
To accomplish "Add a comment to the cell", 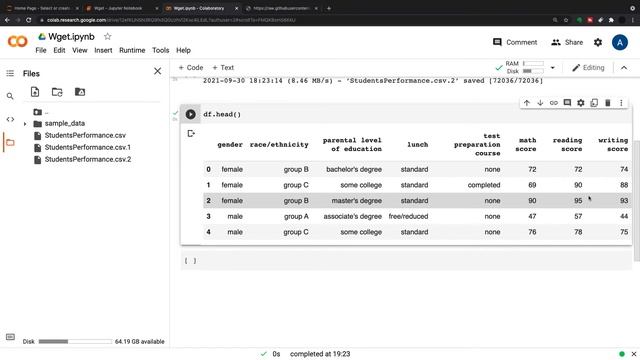I will (567, 103).
